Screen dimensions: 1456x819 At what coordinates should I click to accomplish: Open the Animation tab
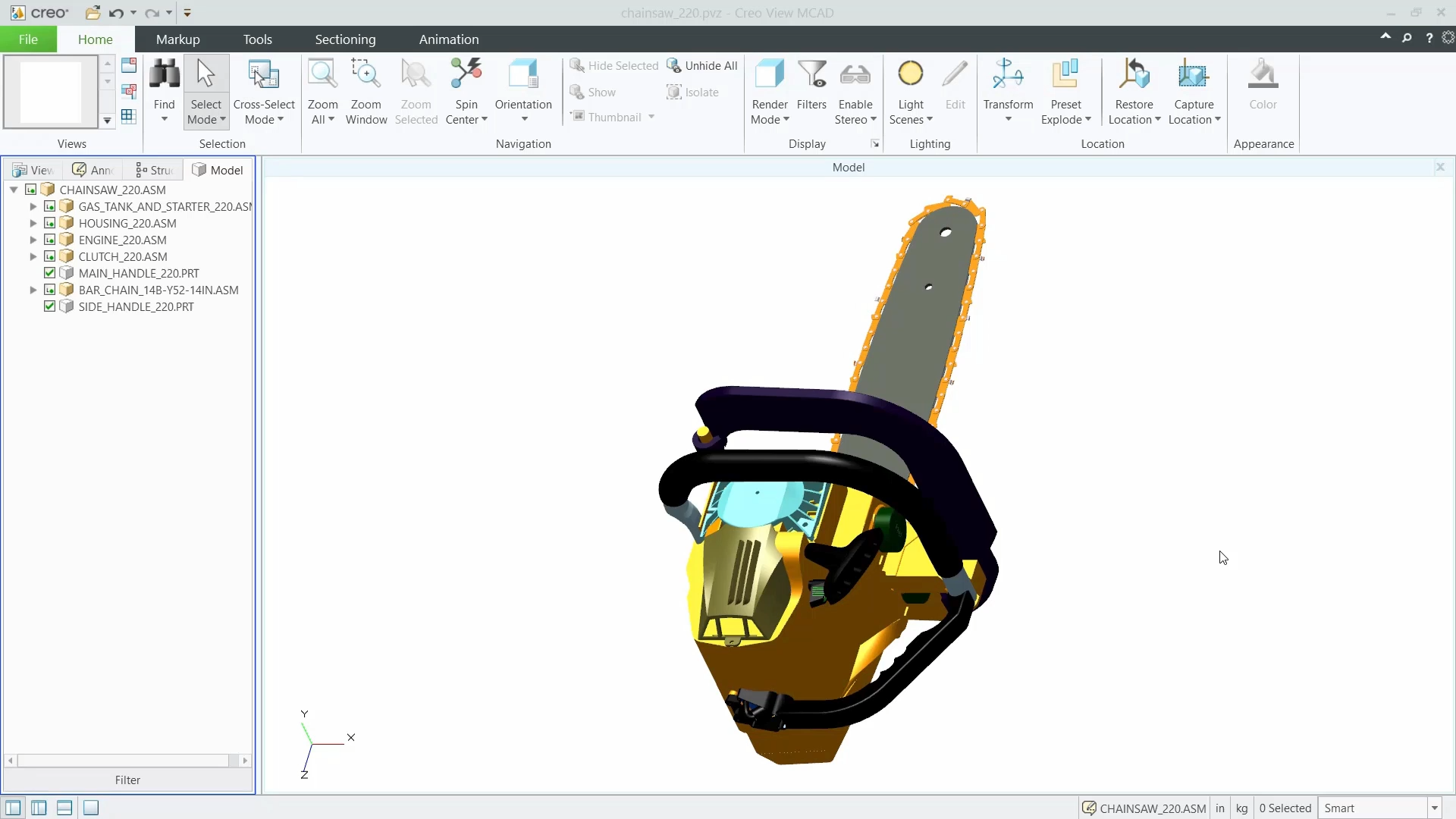pos(449,39)
